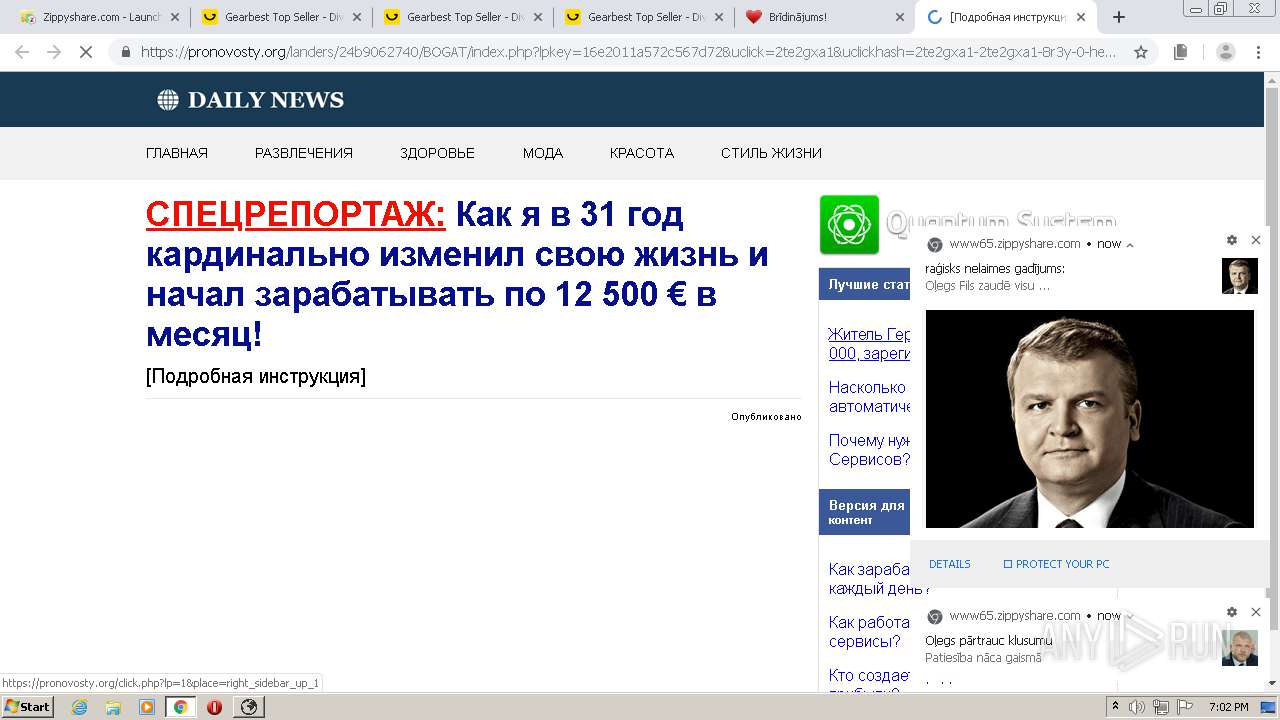
Task: Go back to previous page
Action: (x=22, y=52)
